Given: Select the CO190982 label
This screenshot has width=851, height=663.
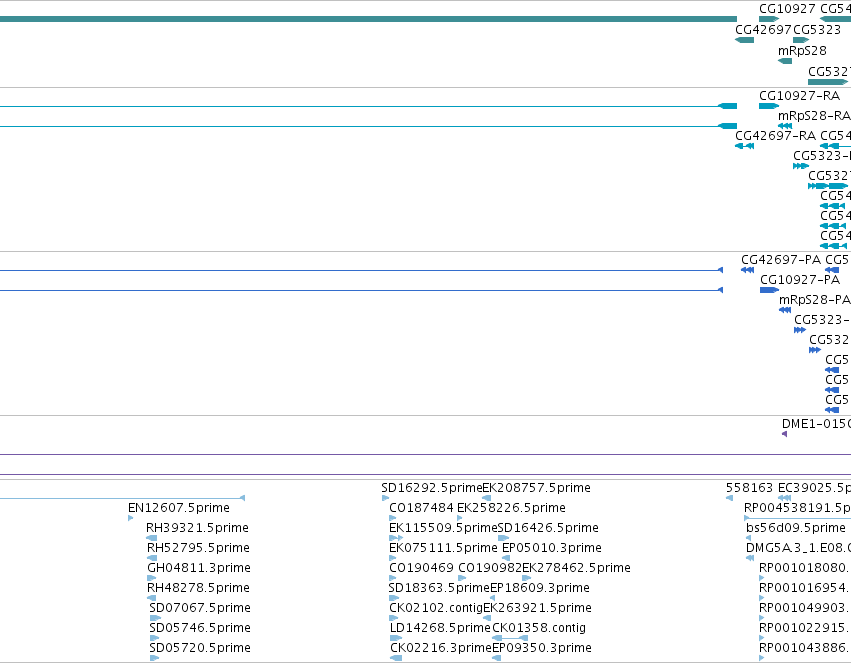Looking at the screenshot, I should click(490, 568).
